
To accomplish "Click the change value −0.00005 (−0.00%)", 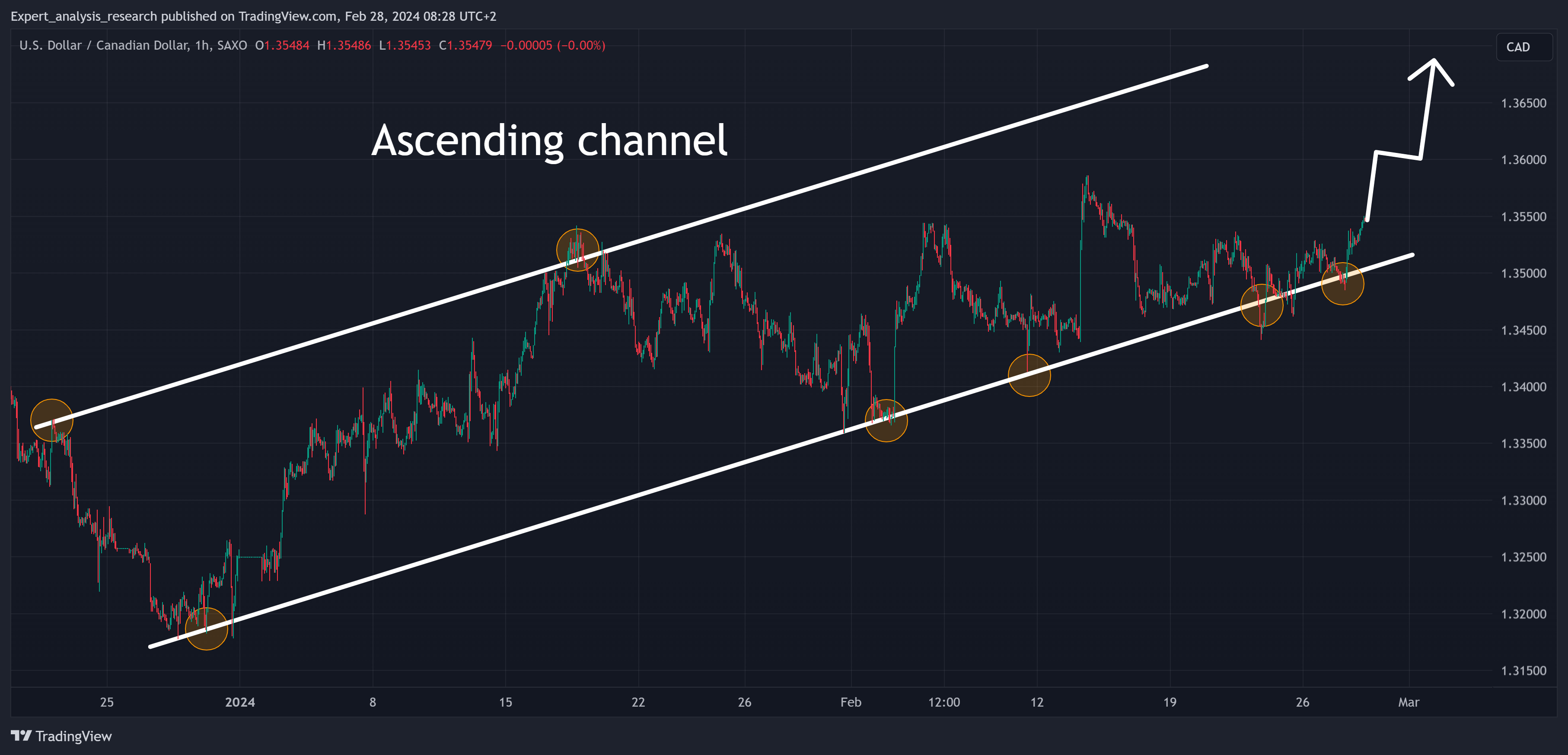I will click(x=553, y=45).
